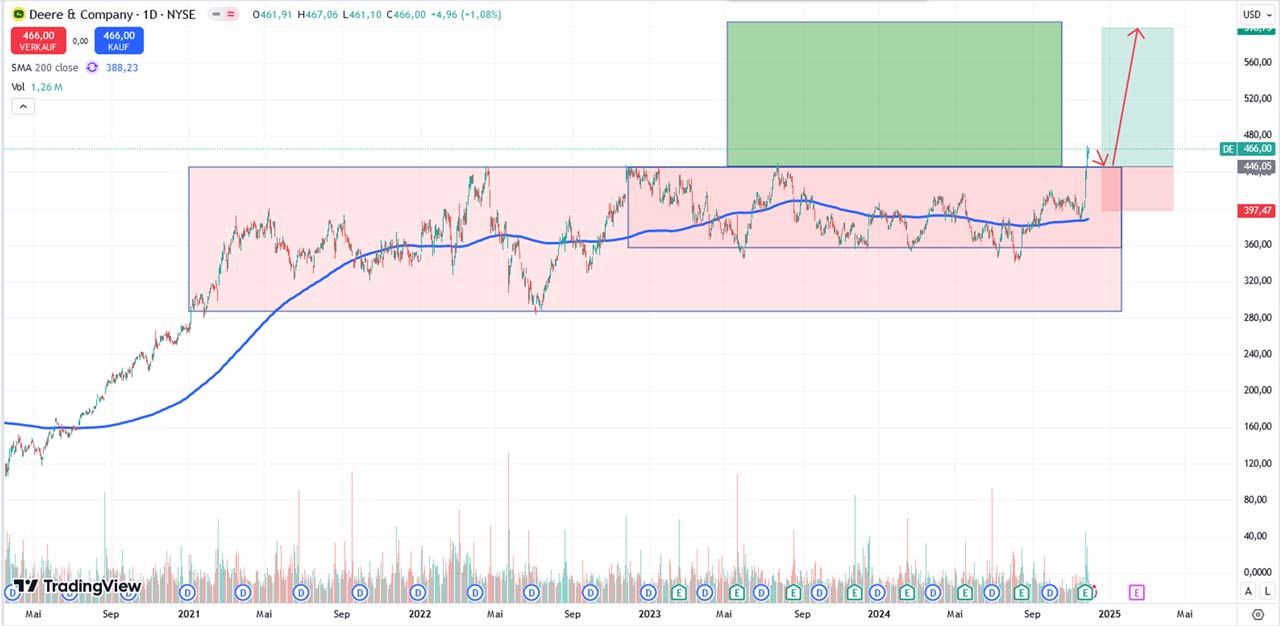Screen dimensions: 1280x626
Task: Click the SMA value 388,23
Action: 121,67
